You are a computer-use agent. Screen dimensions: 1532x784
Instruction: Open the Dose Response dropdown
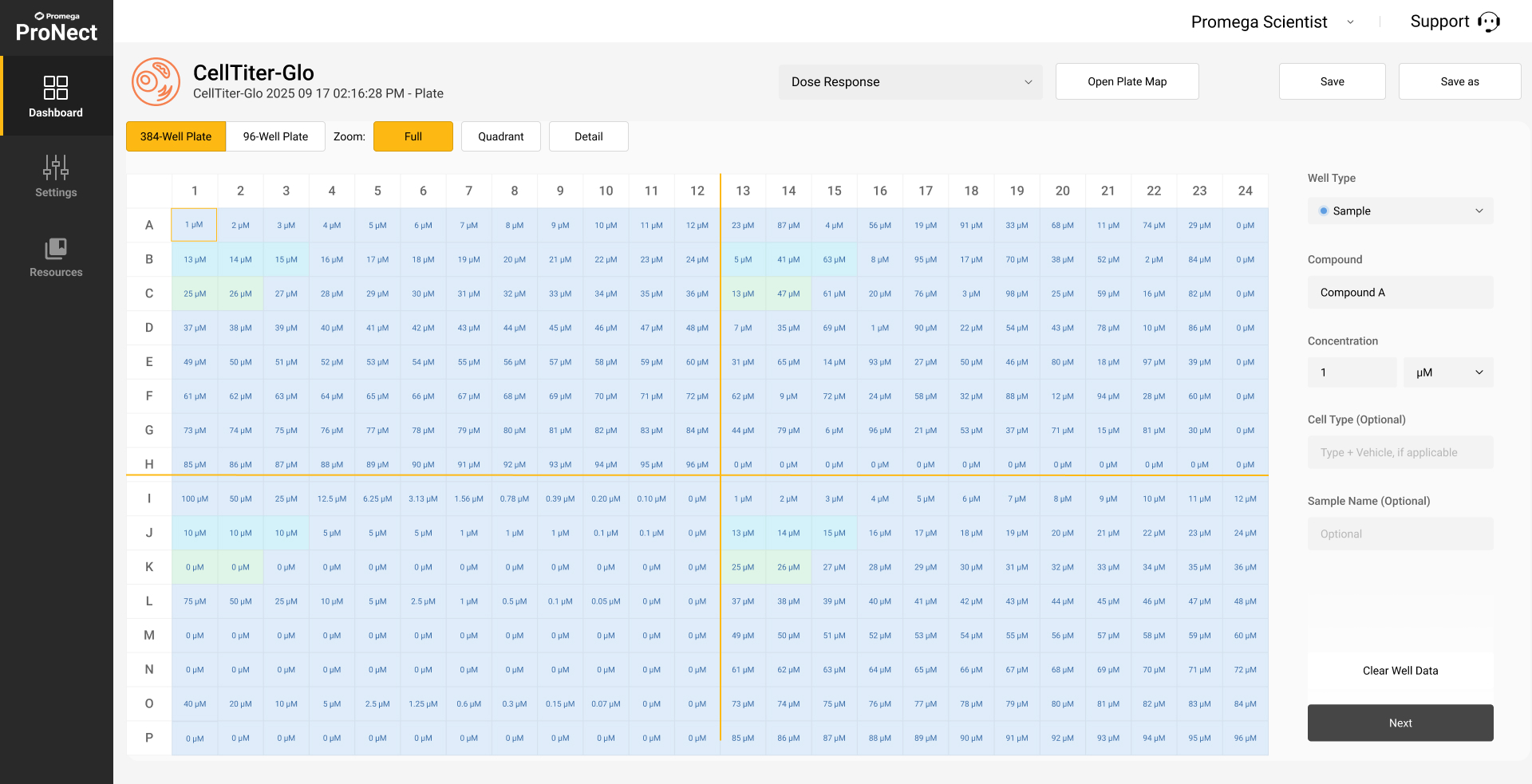(x=910, y=82)
